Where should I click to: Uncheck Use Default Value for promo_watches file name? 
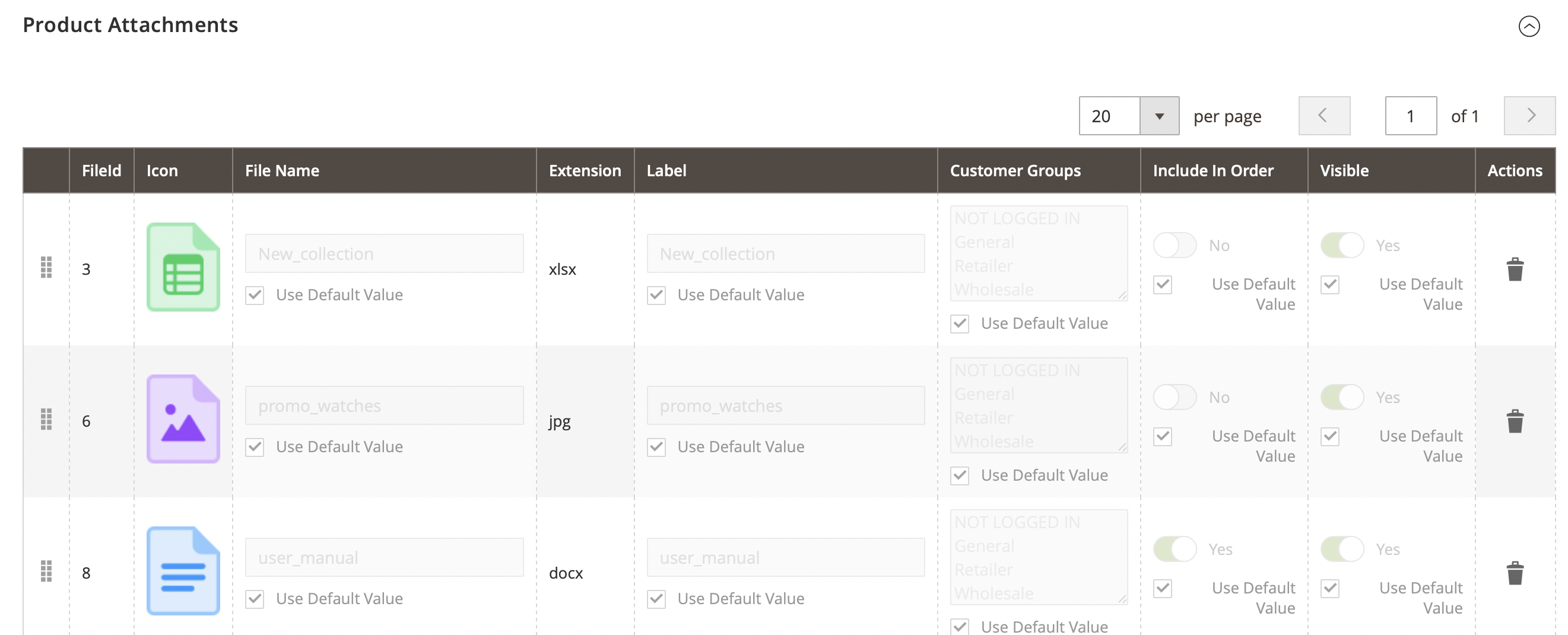255,447
